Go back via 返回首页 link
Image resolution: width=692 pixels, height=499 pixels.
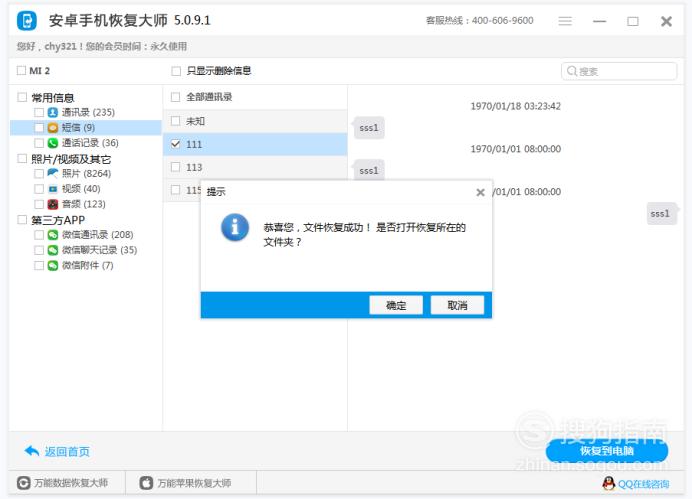(x=67, y=451)
